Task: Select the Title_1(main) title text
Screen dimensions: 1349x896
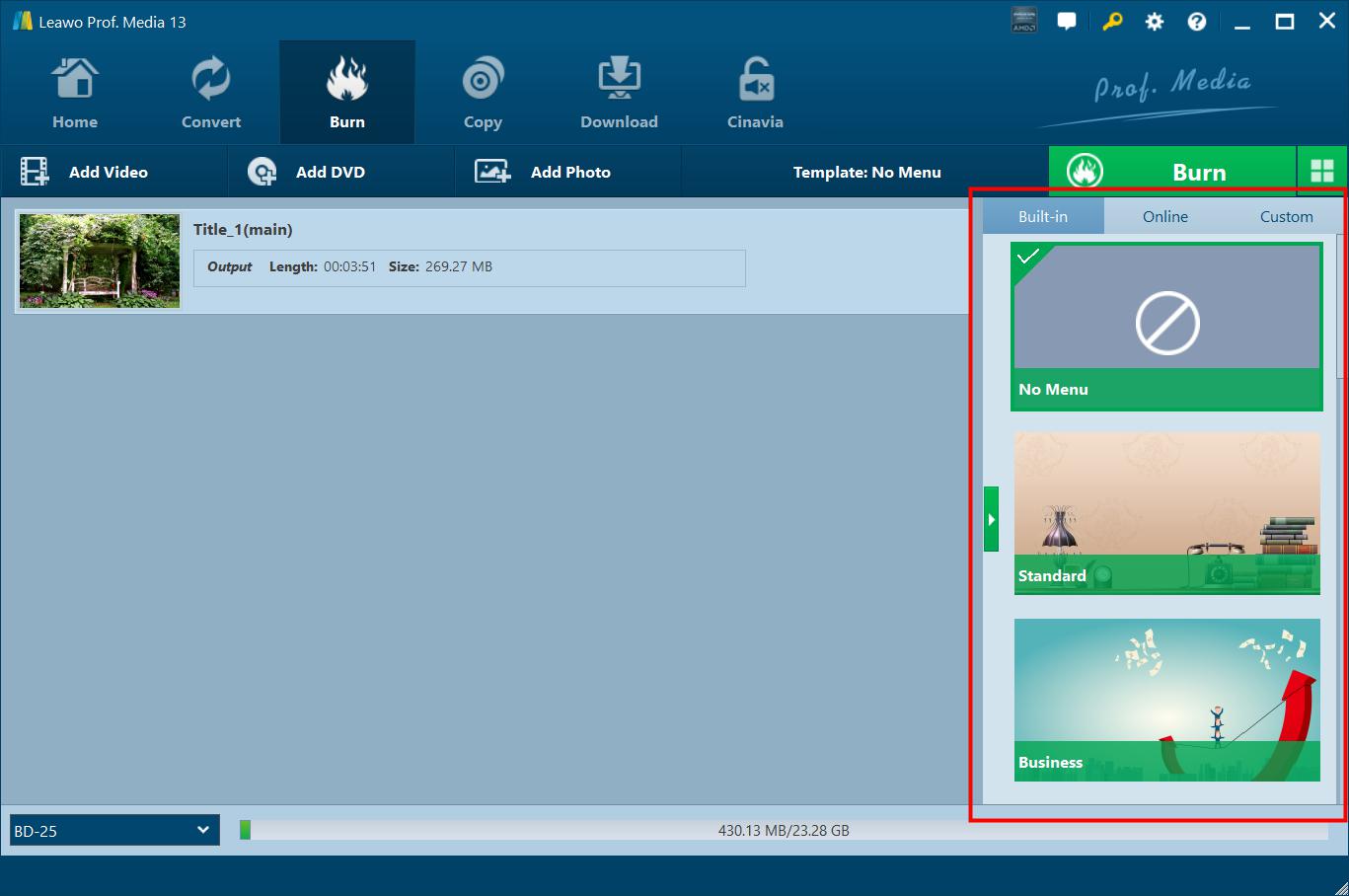Action: coord(243,230)
